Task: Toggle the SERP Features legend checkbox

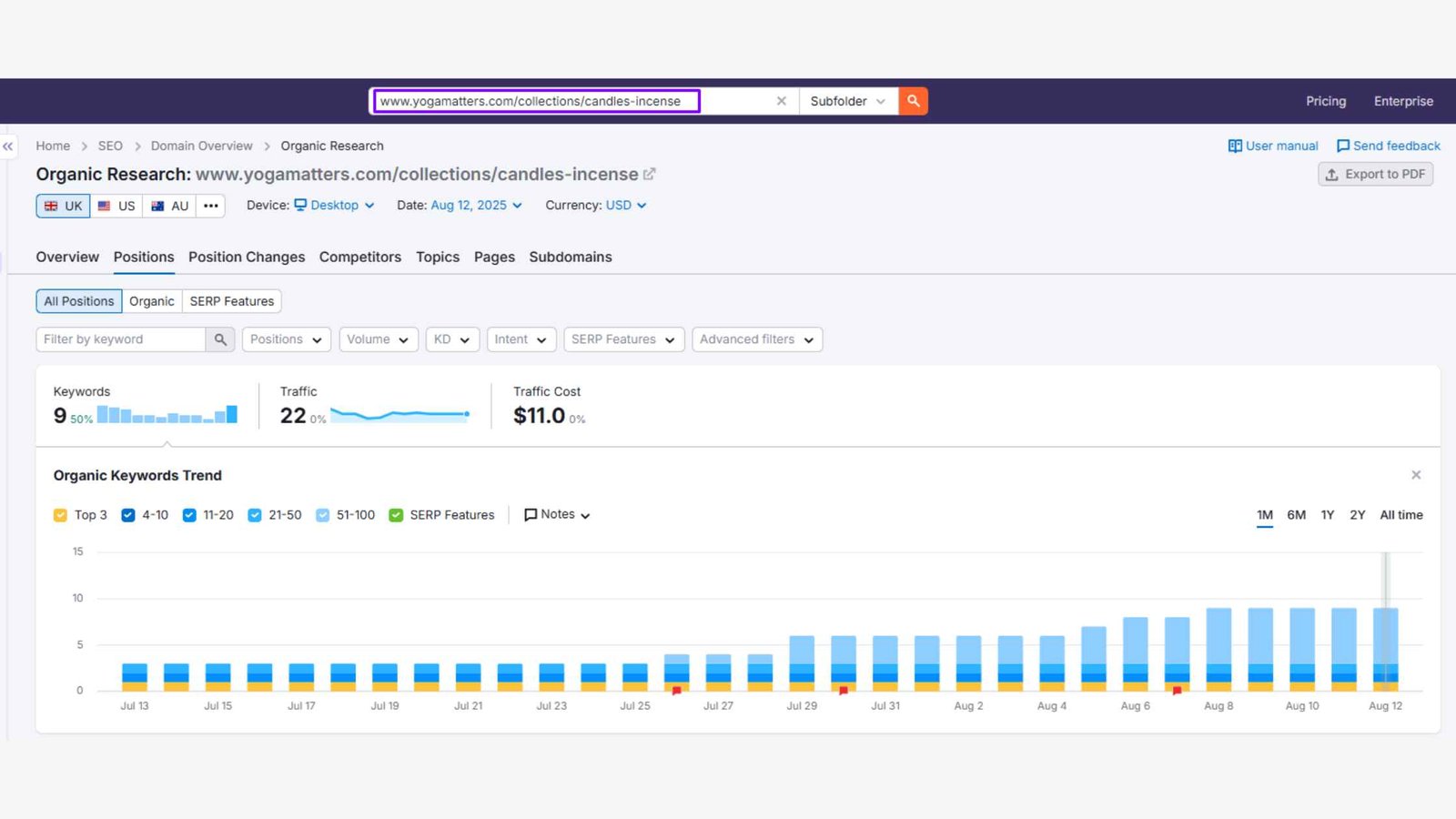Action: point(396,515)
